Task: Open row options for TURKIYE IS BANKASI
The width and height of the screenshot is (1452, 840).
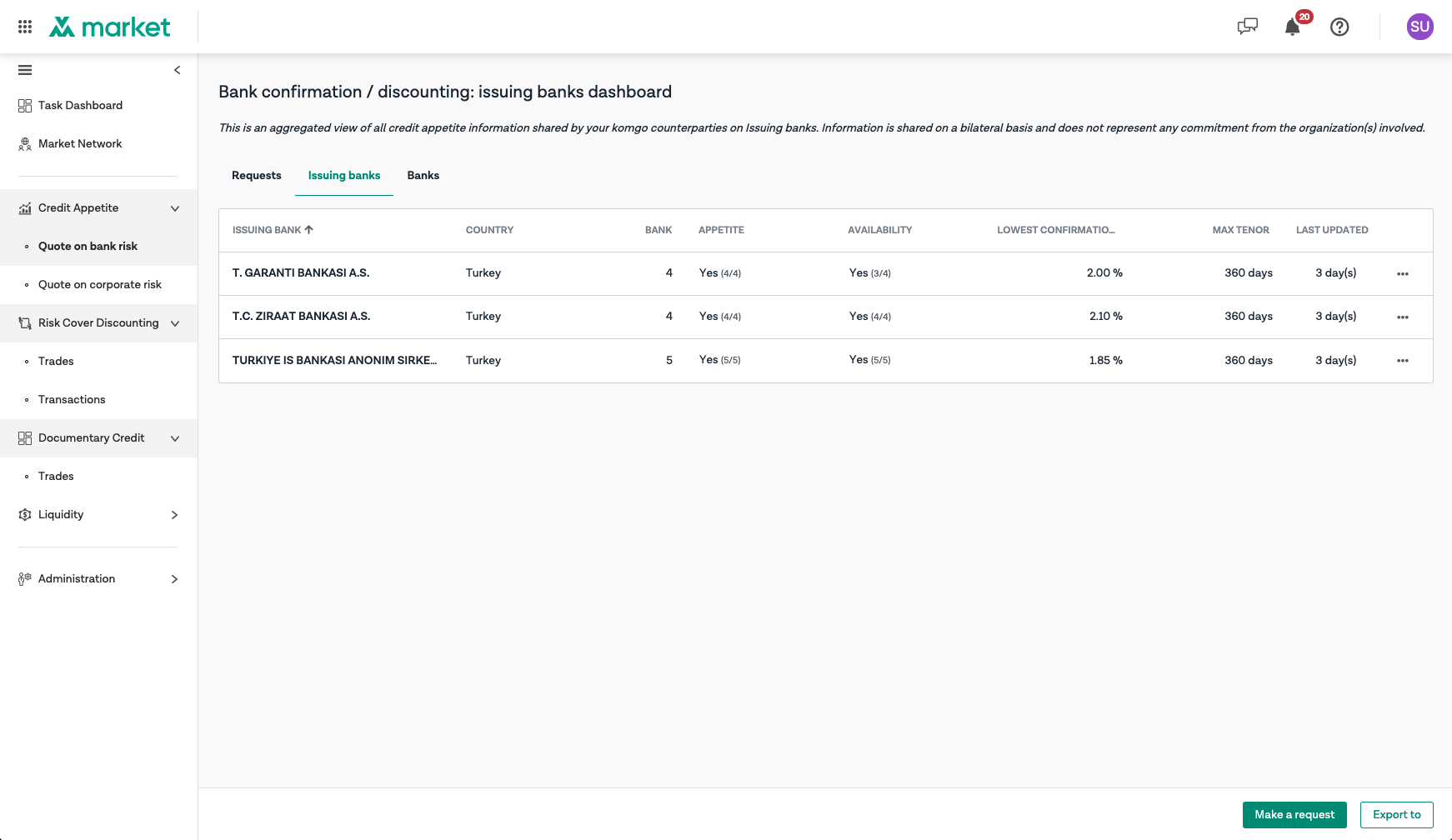Action: point(1403,361)
